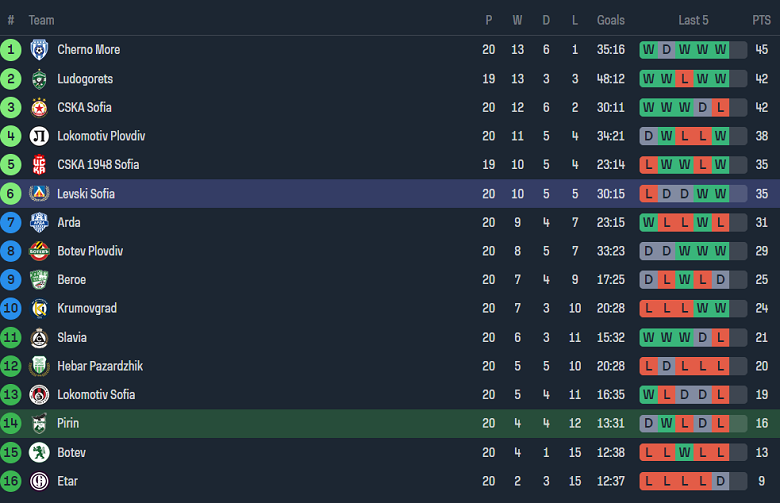
Task: Open the Hebar Pazardzhik team link
Action: pos(100,366)
